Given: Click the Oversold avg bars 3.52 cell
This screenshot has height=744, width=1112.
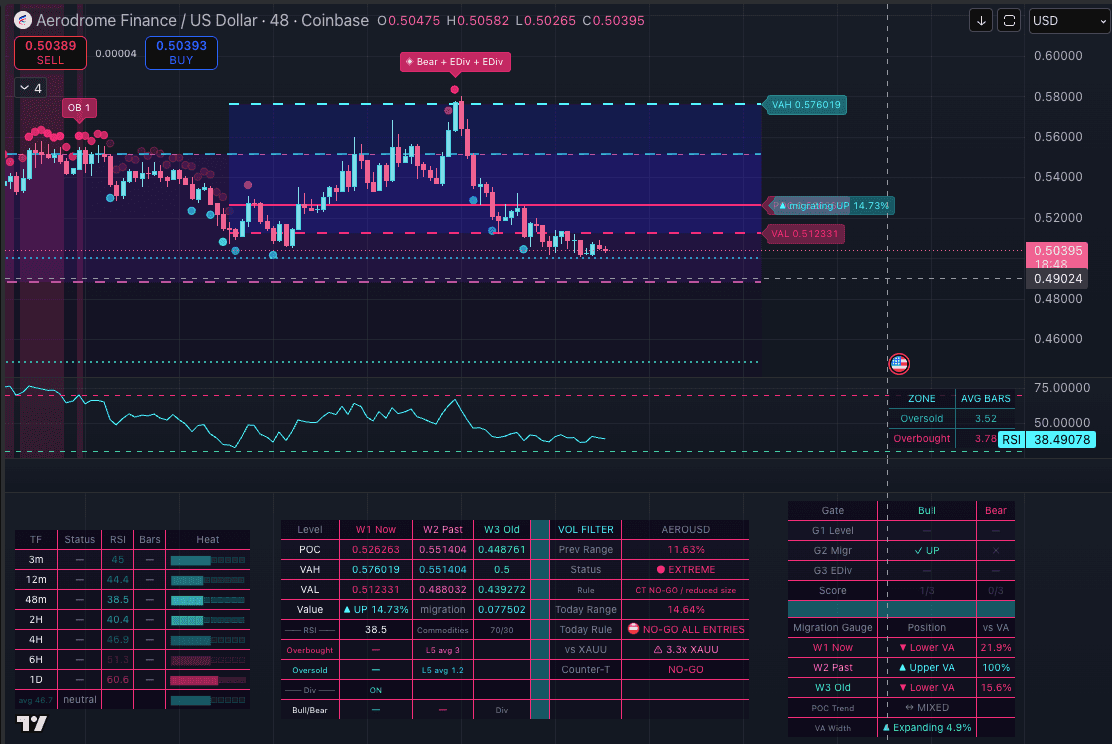Looking at the screenshot, I should point(985,418).
